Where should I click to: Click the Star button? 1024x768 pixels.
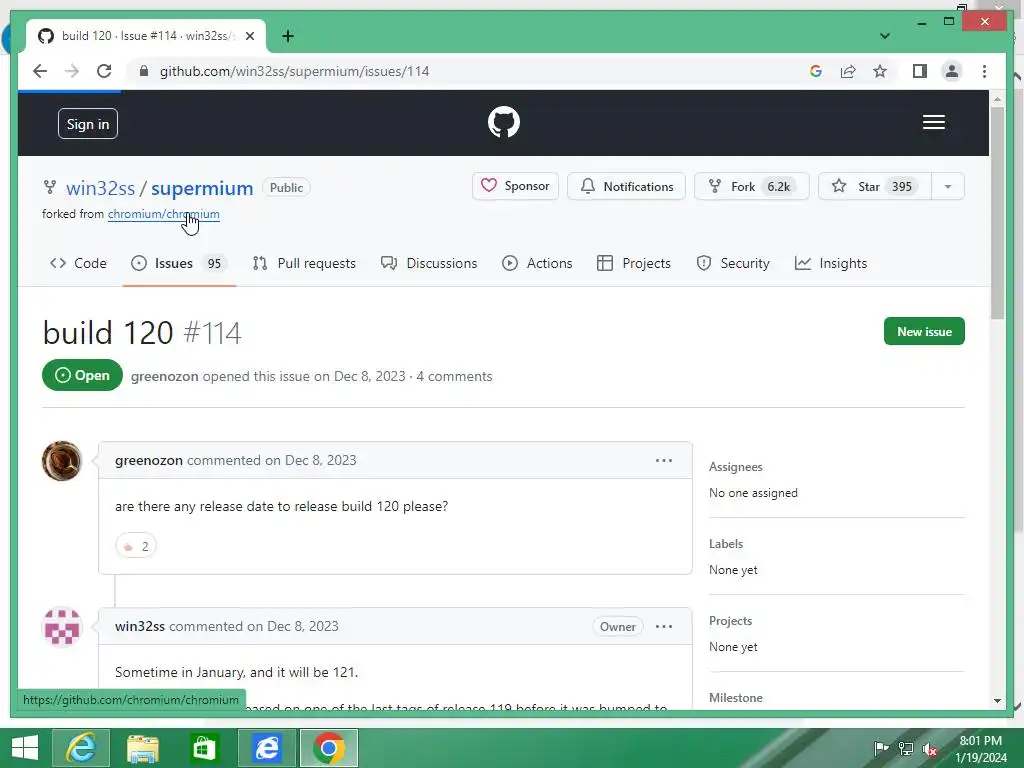874,186
